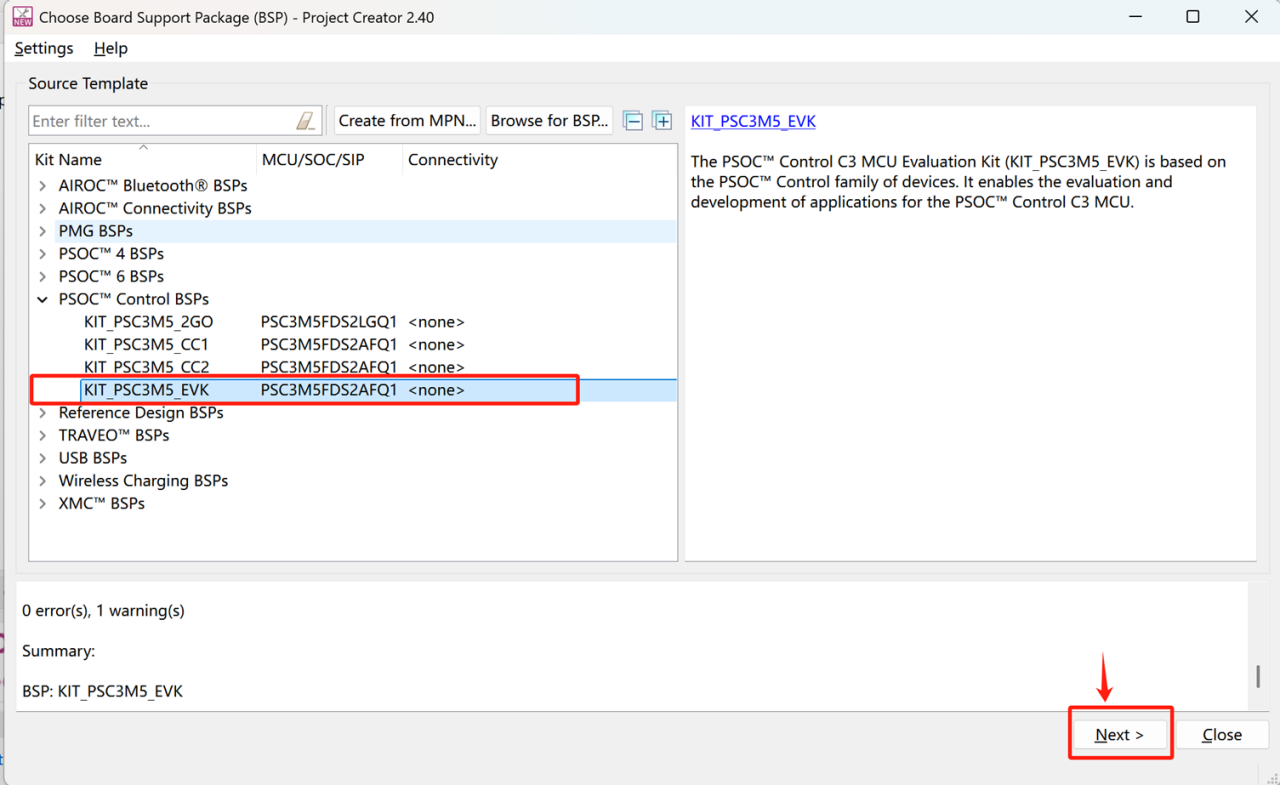The image size is (1280, 785).
Task: Expand AIROC Bluetooth BSPs group
Action: click(42, 185)
